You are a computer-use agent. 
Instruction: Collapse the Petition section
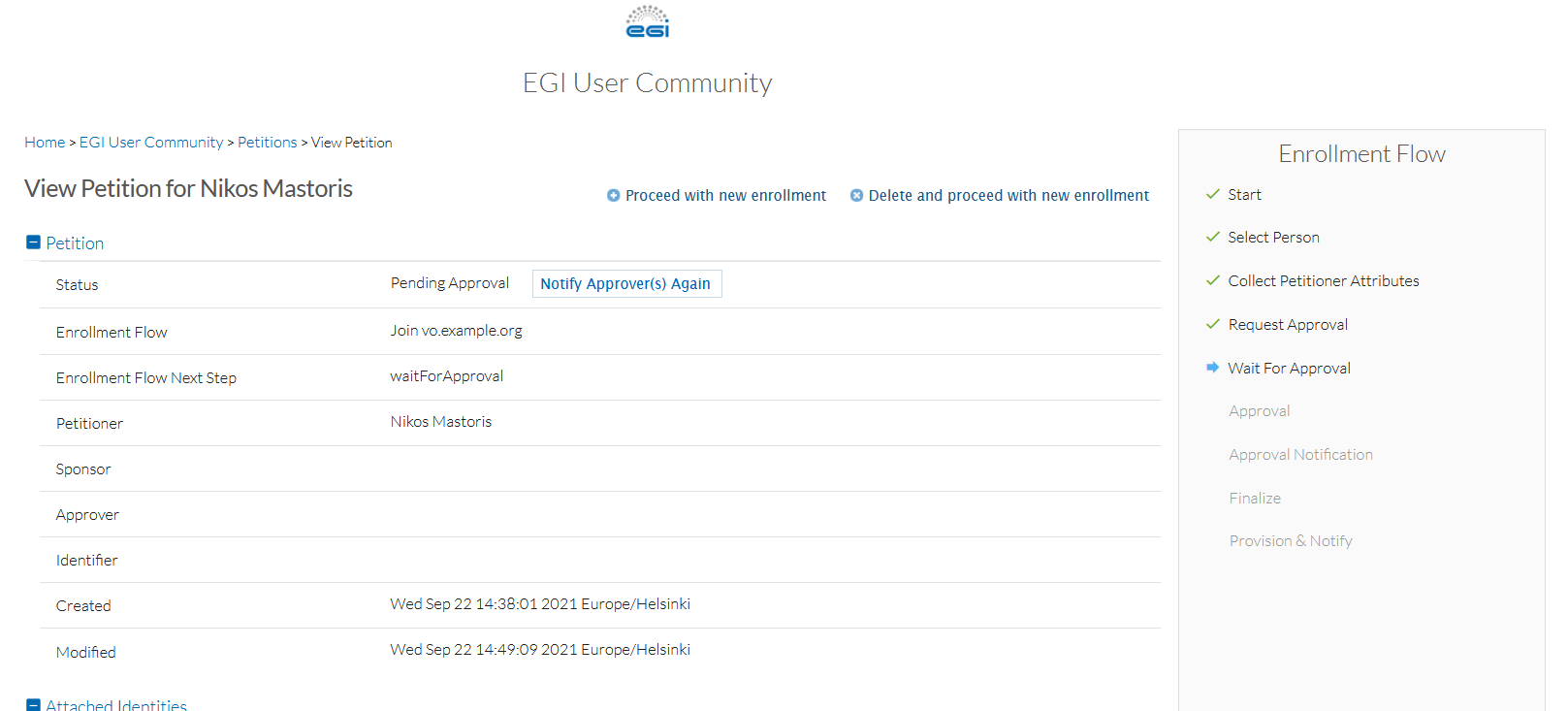[33, 242]
